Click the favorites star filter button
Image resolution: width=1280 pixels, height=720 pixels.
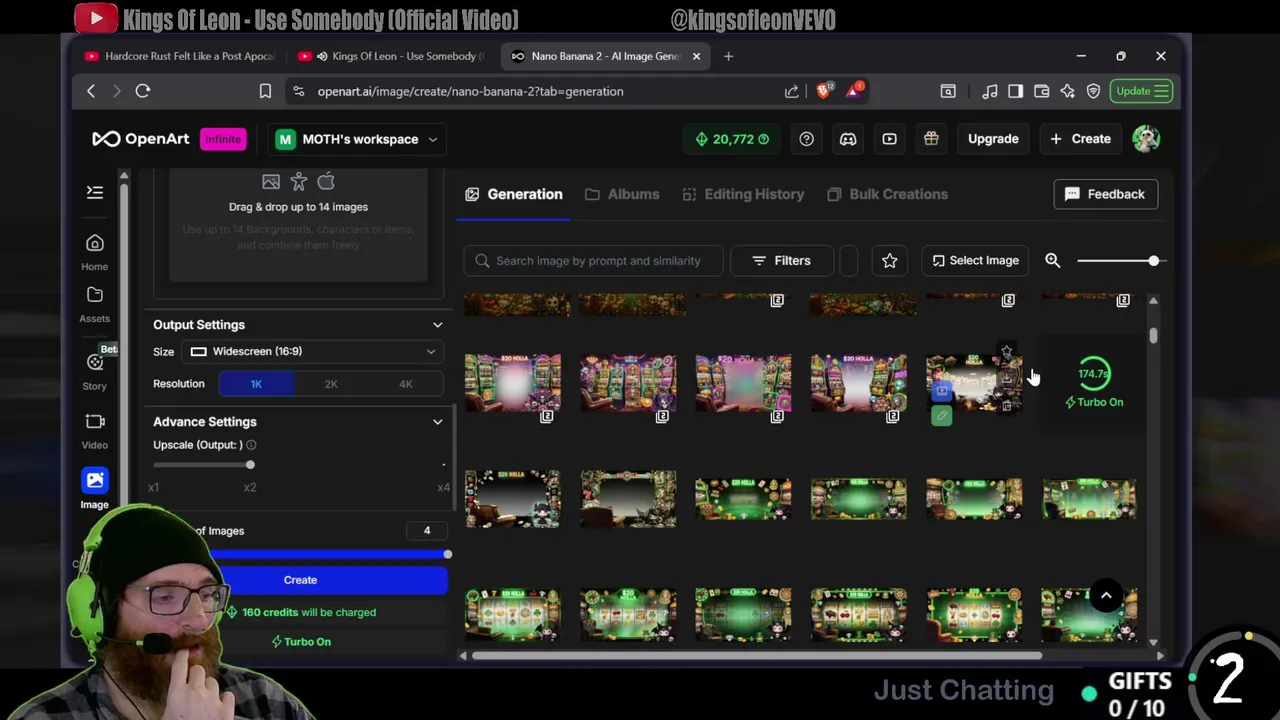(x=889, y=260)
